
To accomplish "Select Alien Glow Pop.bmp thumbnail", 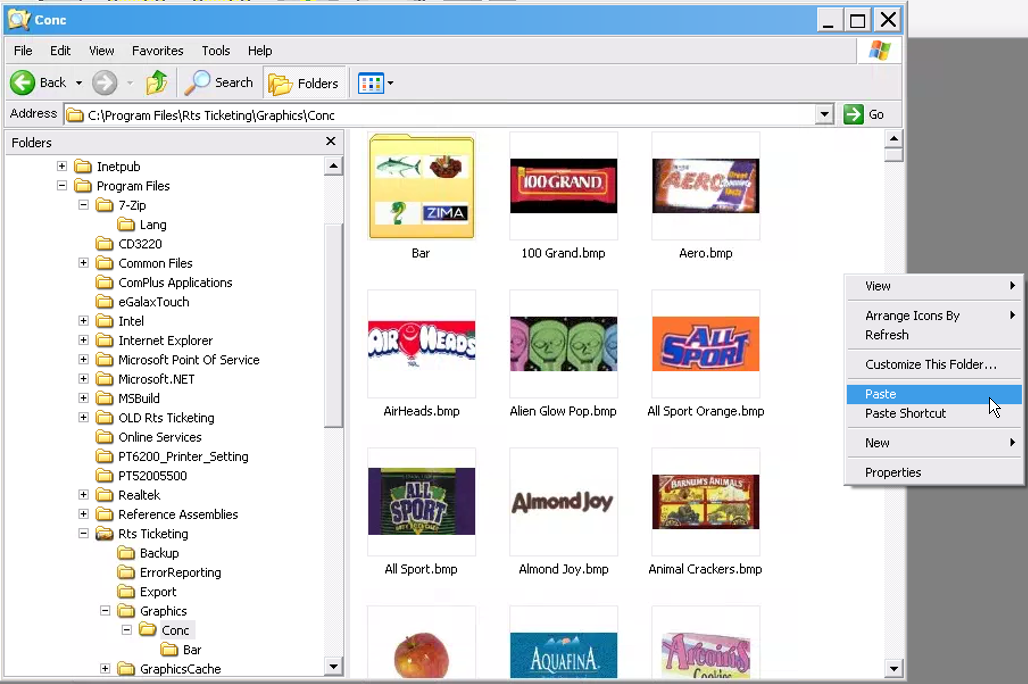I will (563, 344).
